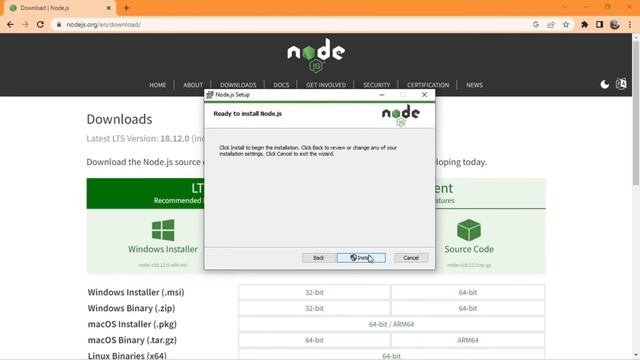Download 64-bit macOS Binary (.tar.gz)
The height and width of the screenshot is (360, 640).
pyautogui.click(x=314, y=340)
